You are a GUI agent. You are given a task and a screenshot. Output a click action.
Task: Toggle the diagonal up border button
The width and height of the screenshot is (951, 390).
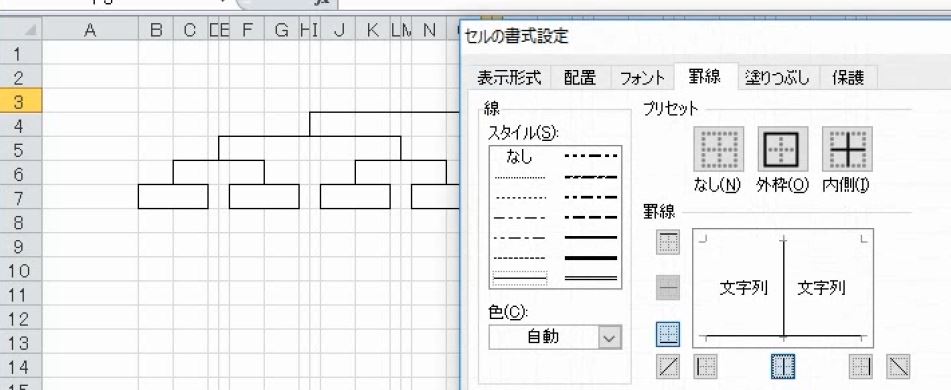pos(668,366)
